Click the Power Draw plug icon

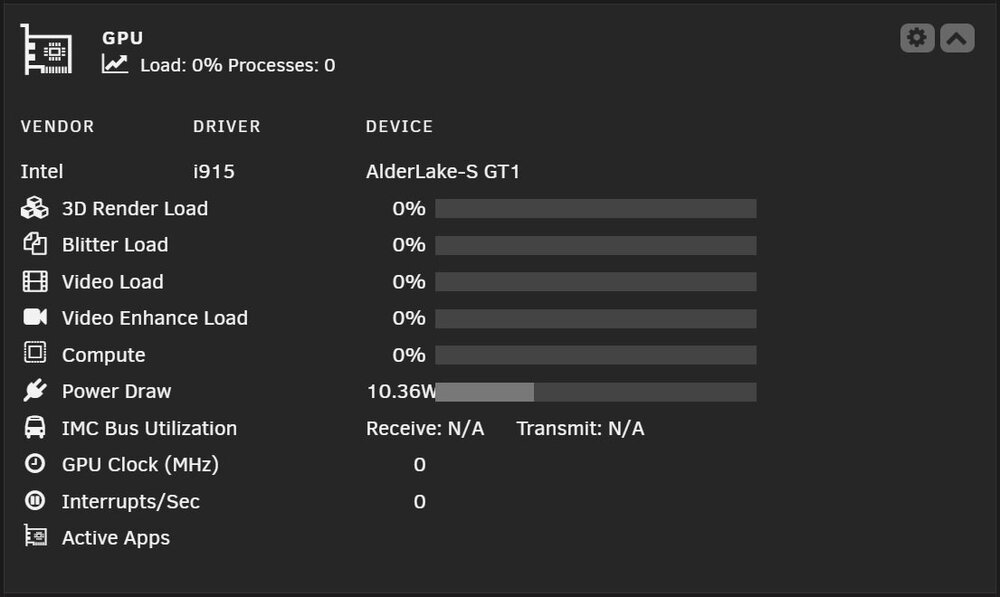tap(35, 390)
